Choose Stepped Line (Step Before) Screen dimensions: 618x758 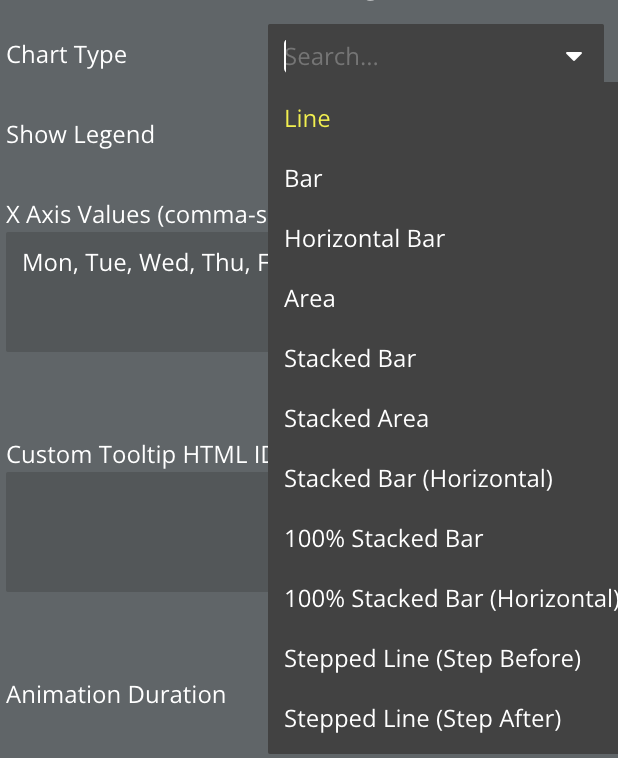tap(432, 658)
